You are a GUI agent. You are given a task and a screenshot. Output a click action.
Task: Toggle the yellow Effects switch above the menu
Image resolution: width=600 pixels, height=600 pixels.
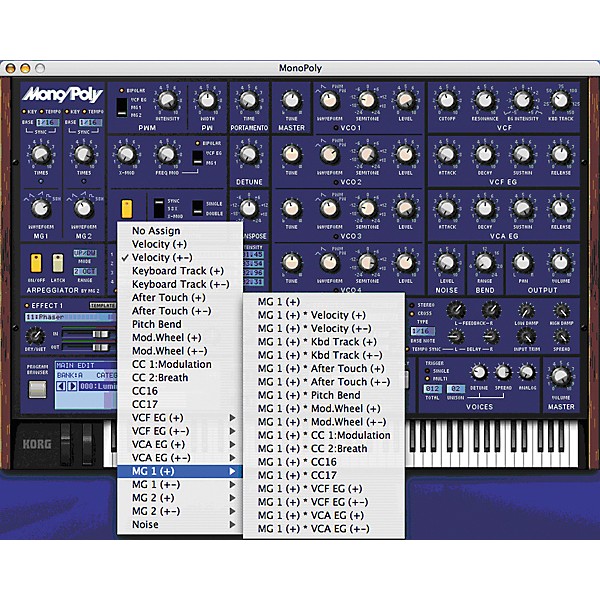(x=127, y=209)
